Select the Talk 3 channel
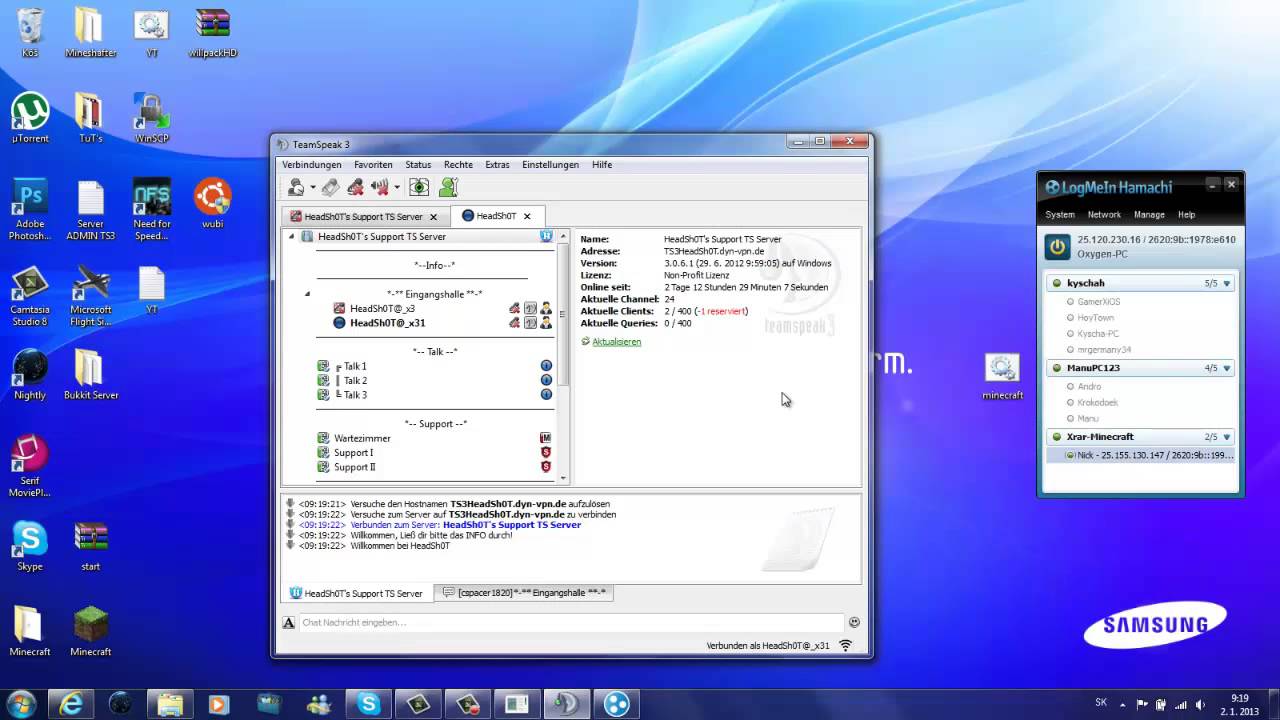 [x=355, y=395]
